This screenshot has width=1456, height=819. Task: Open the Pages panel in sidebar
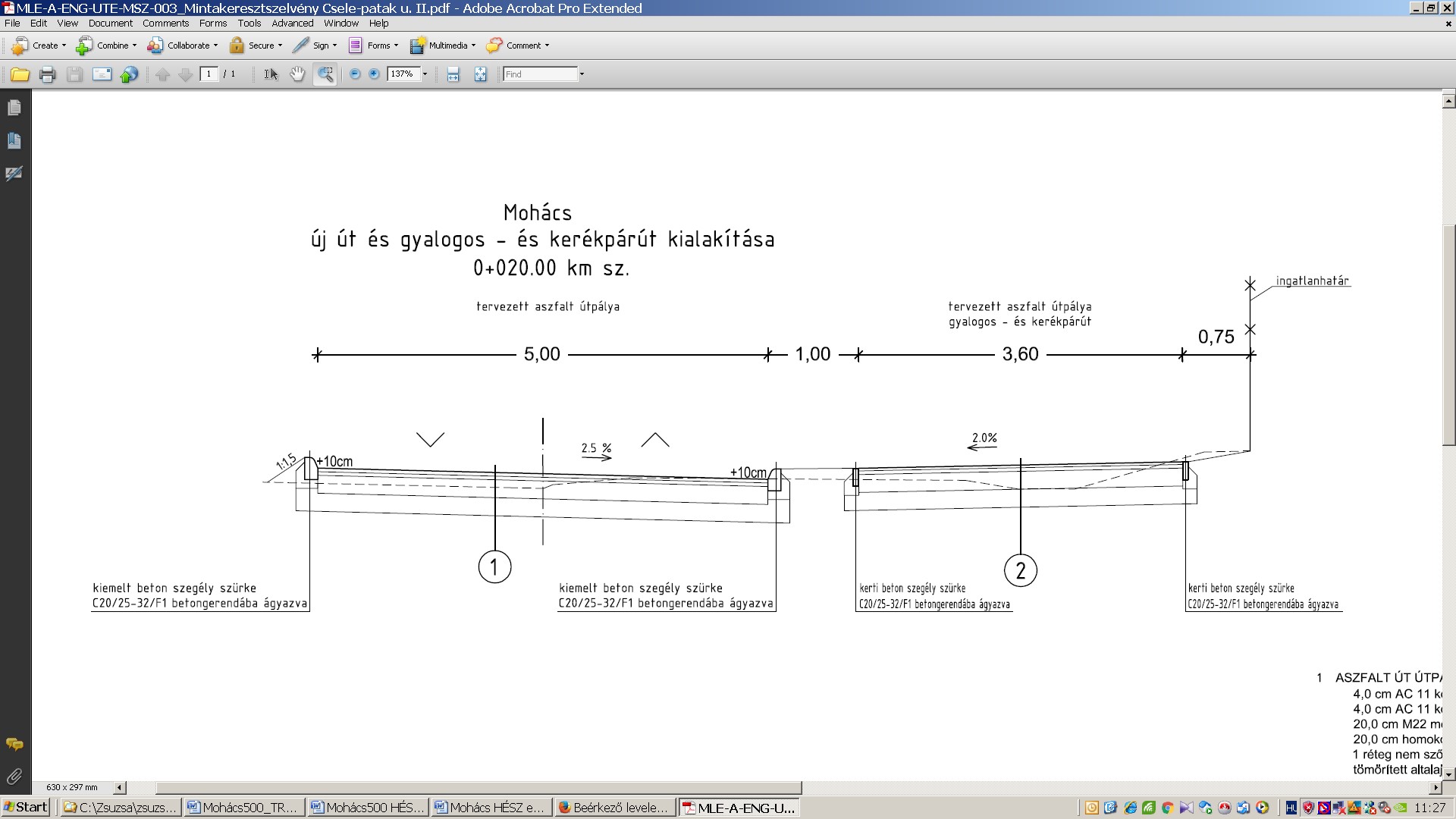click(14, 108)
